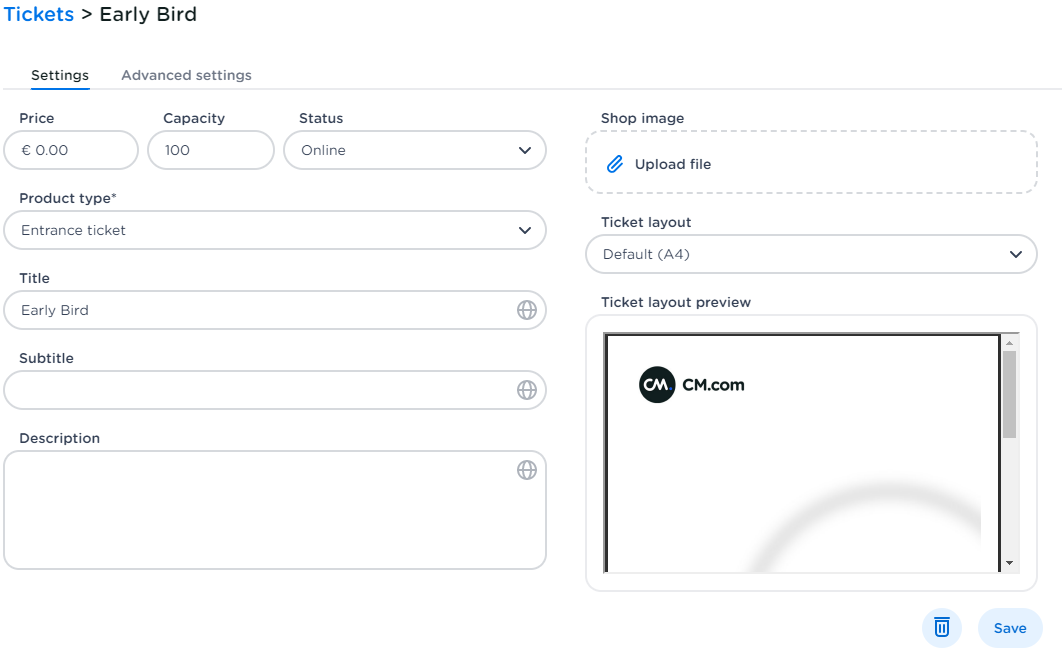Screen dimensions: 1062x666
Task: Open the Status dropdown showing Online
Action: point(415,150)
